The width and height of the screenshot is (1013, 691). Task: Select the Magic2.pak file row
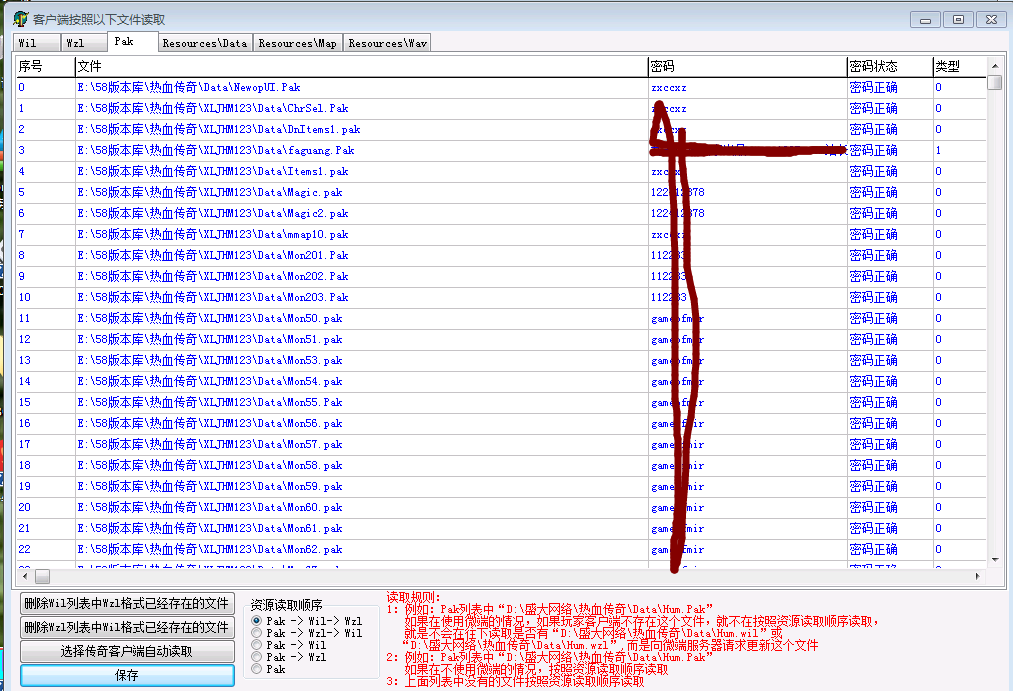click(501, 213)
